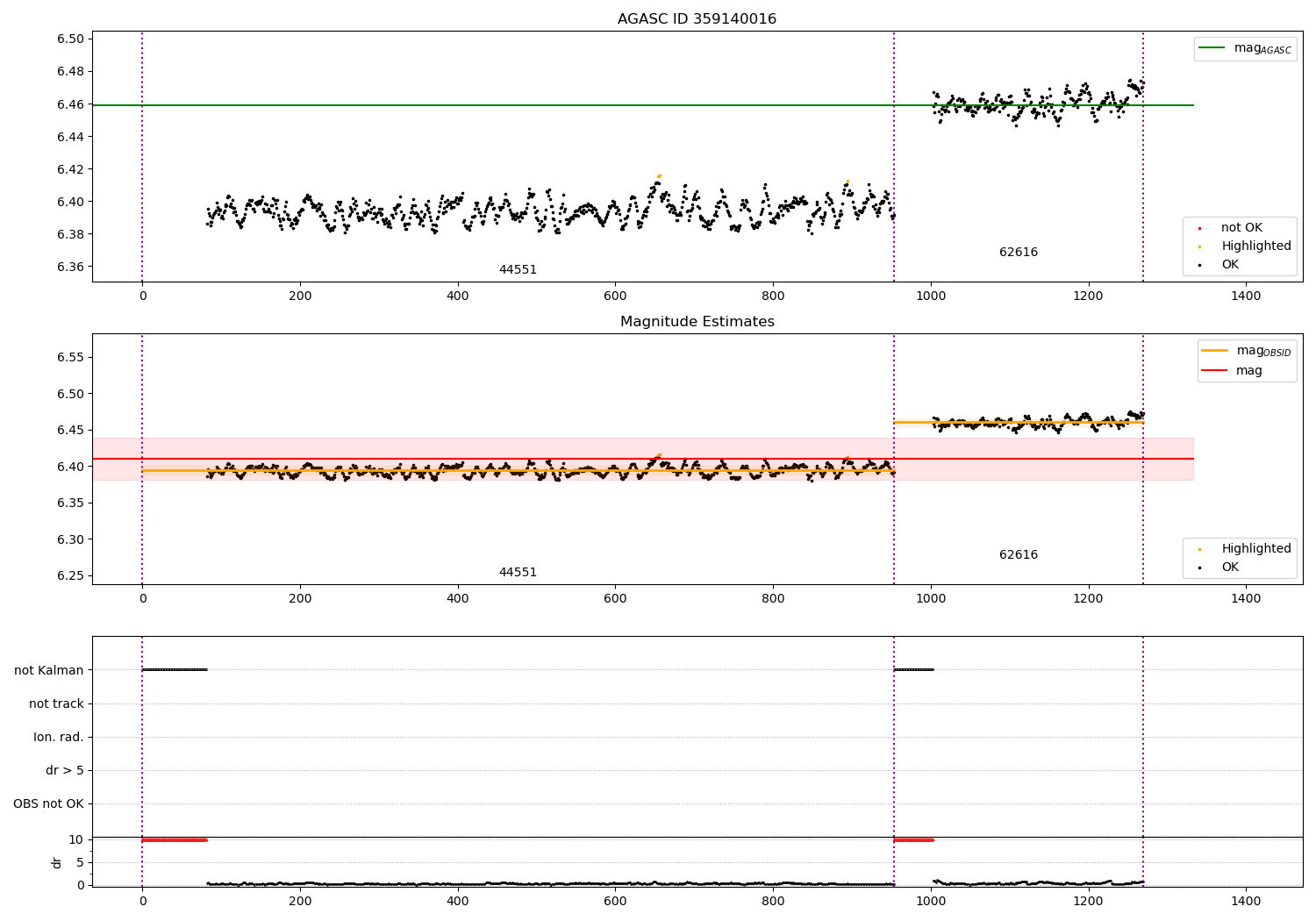
Task: Click OBSID label 44551 in Magnitude Estimates plot
Action: tap(518, 573)
